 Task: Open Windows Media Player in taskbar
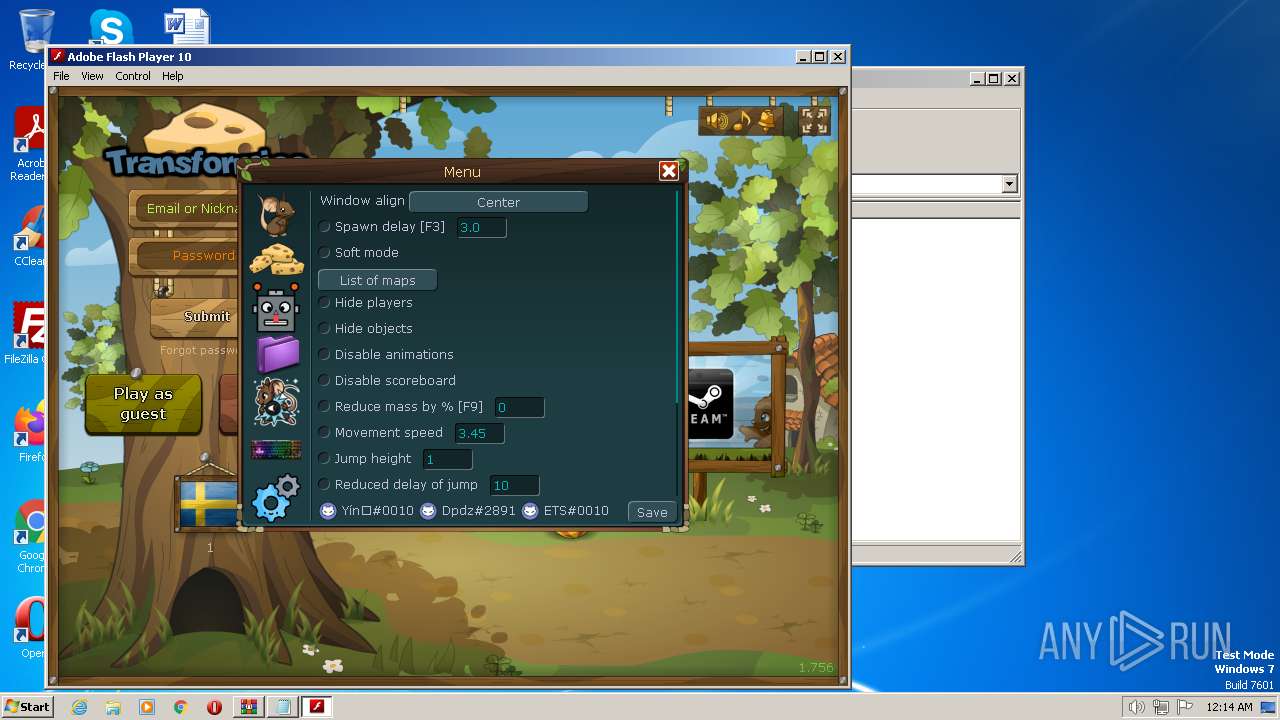[147, 707]
